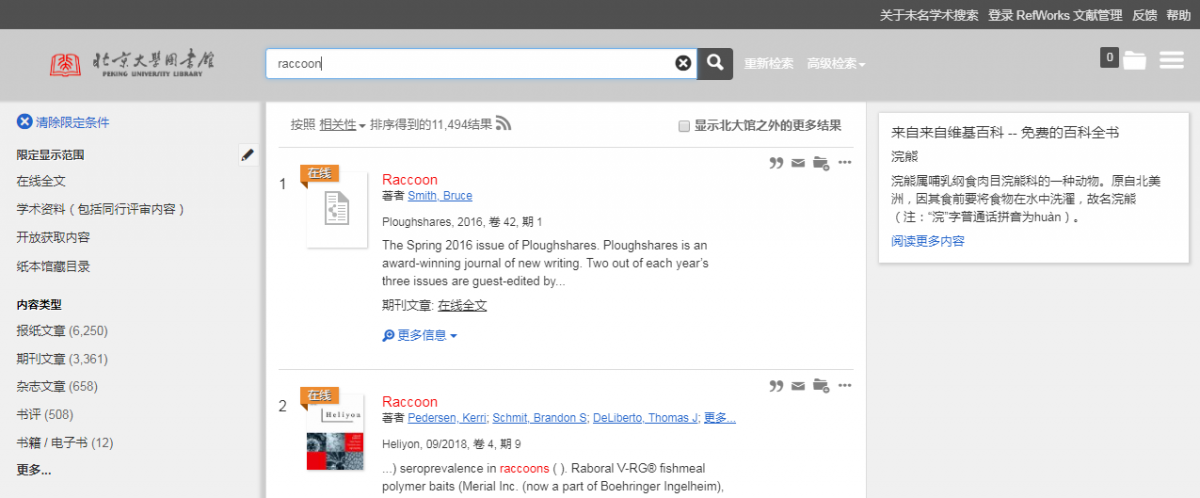Open 在线全文 link of result 1
The image size is (1200, 498).
(462, 305)
